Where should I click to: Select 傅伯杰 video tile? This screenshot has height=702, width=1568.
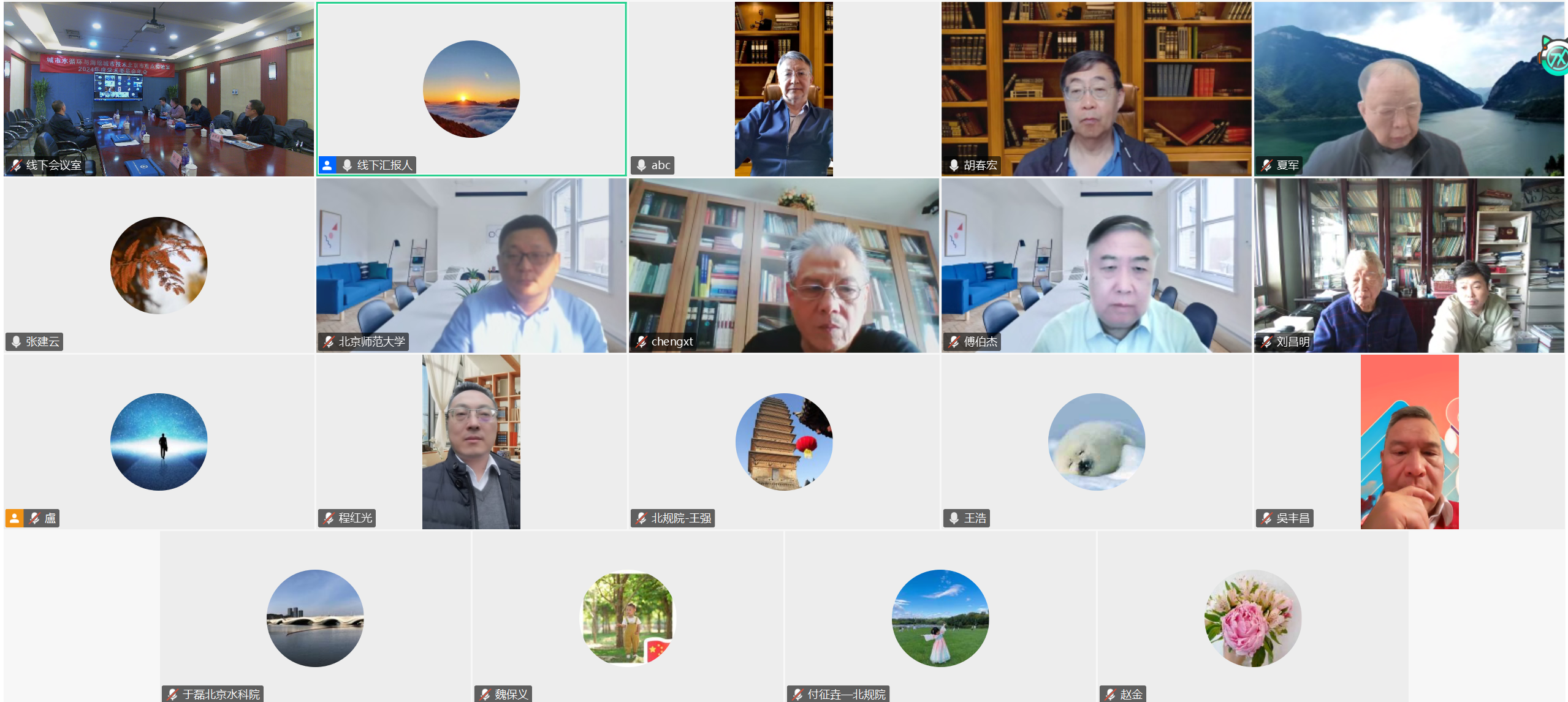1096,265
